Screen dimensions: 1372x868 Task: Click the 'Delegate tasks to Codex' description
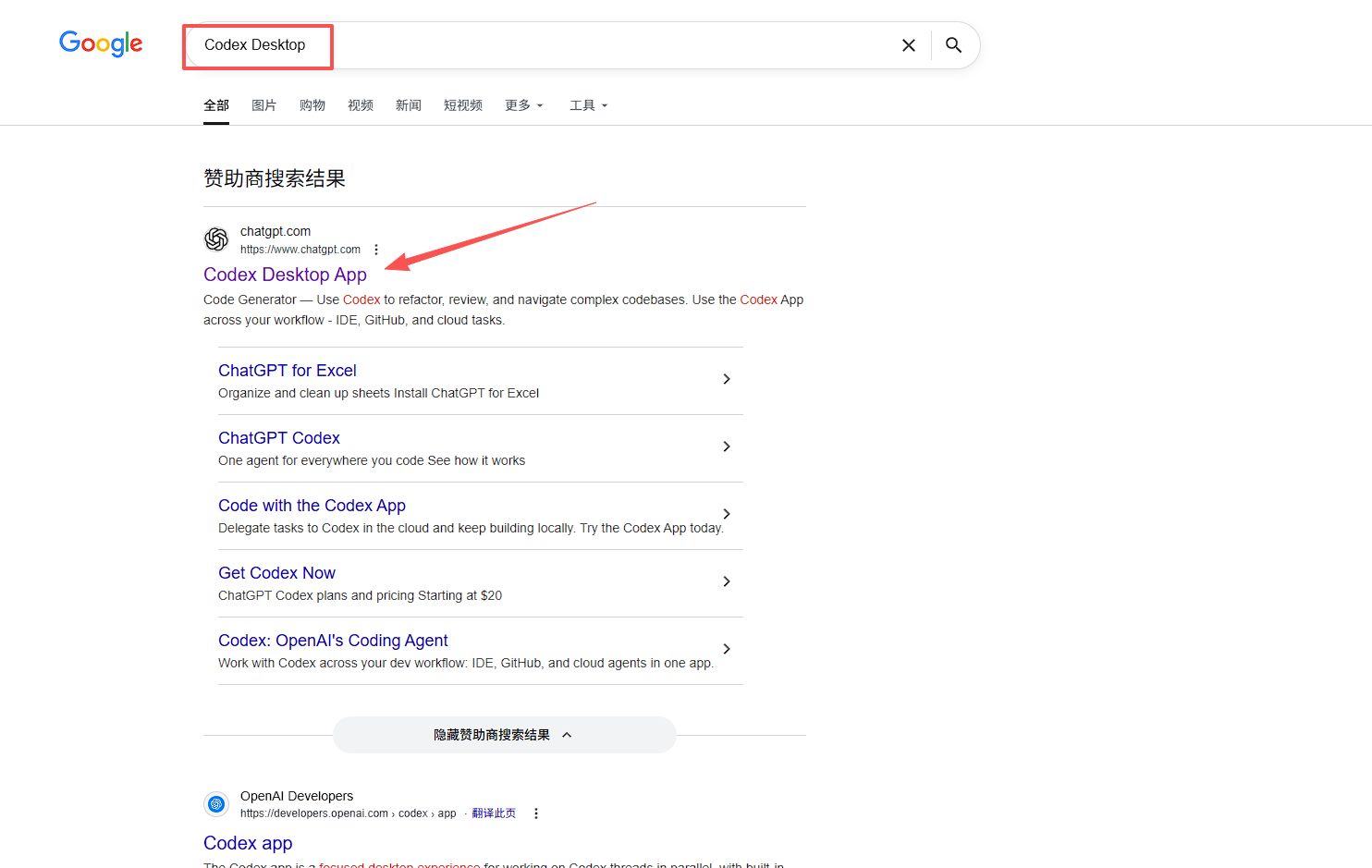[x=471, y=528]
